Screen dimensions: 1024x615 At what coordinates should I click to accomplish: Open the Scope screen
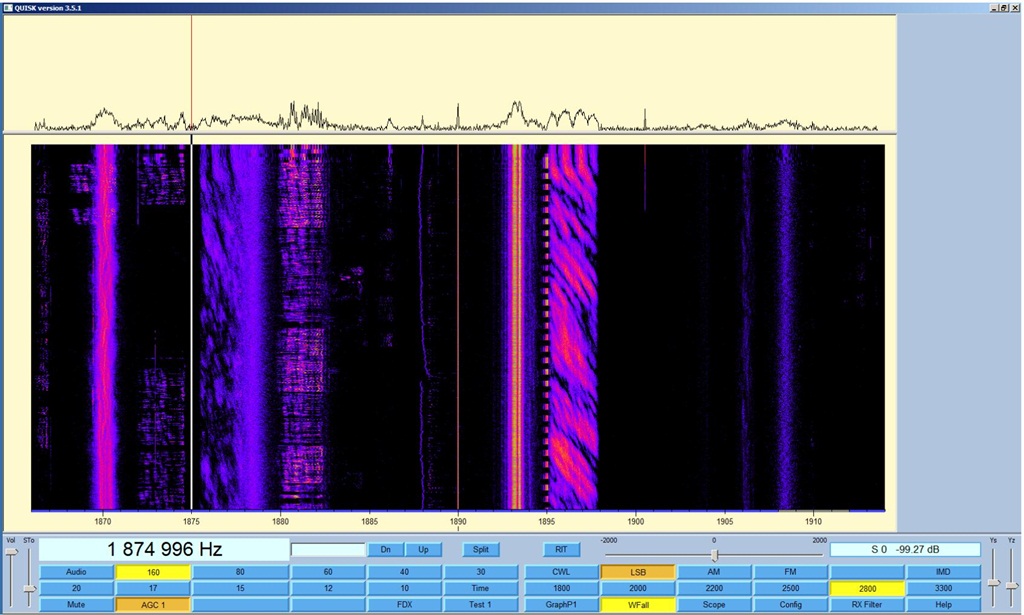(x=714, y=605)
